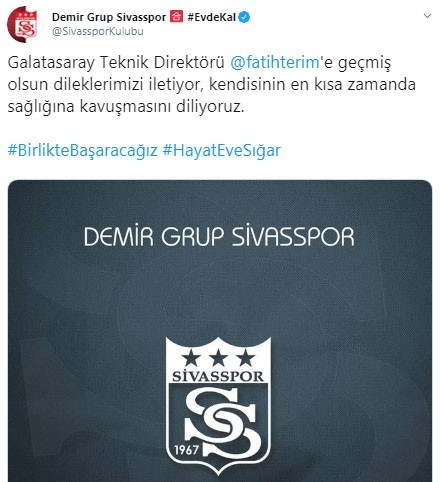
Task: Click the blue verified badge
Action: (245, 17)
